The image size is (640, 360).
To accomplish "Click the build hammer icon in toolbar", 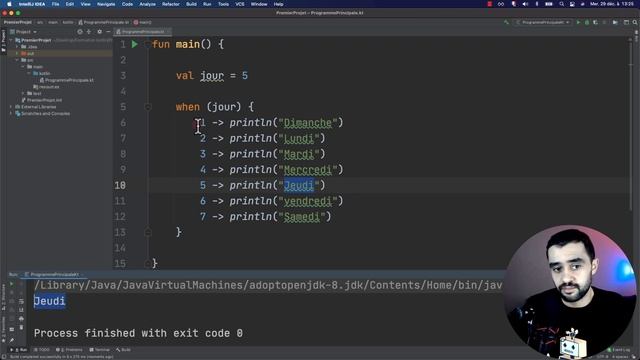I will 506,22.
